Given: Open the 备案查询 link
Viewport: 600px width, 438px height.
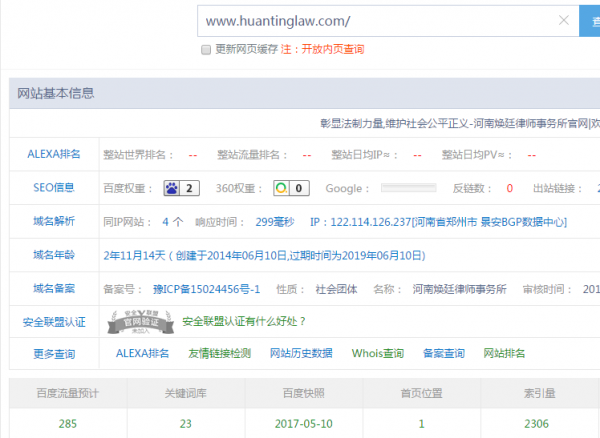Looking at the screenshot, I should coord(444,353).
